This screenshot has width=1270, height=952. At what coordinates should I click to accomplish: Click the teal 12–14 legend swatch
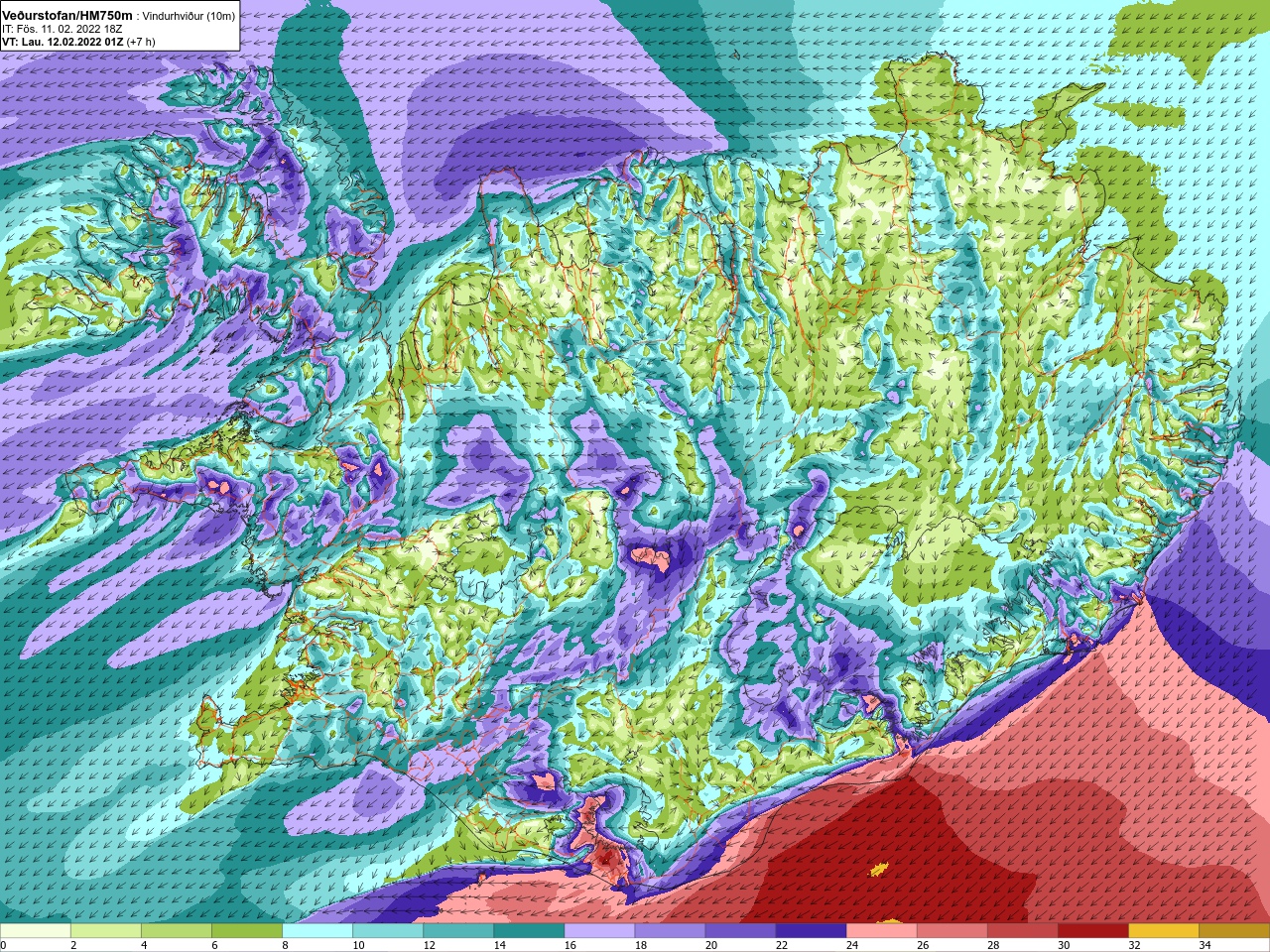pos(458,931)
